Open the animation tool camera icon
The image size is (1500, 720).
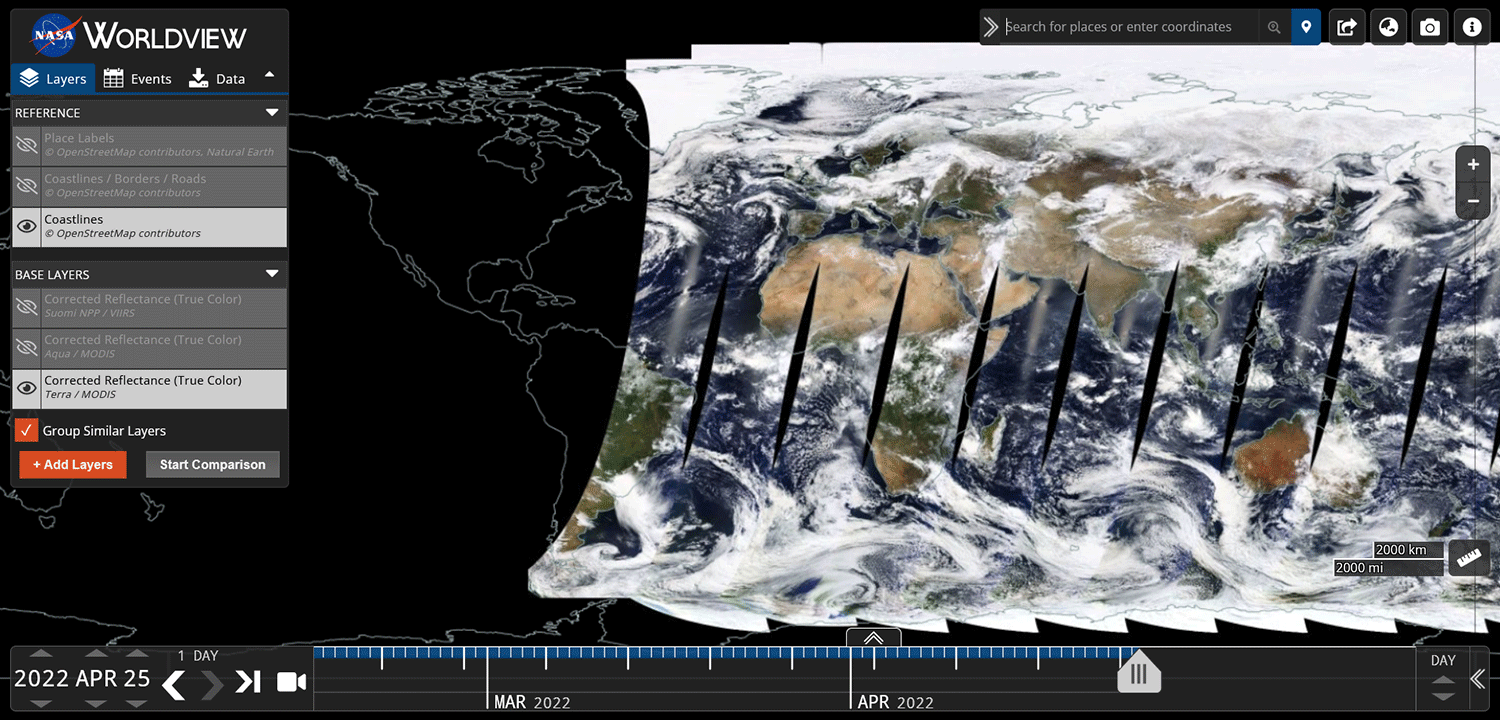[291, 682]
